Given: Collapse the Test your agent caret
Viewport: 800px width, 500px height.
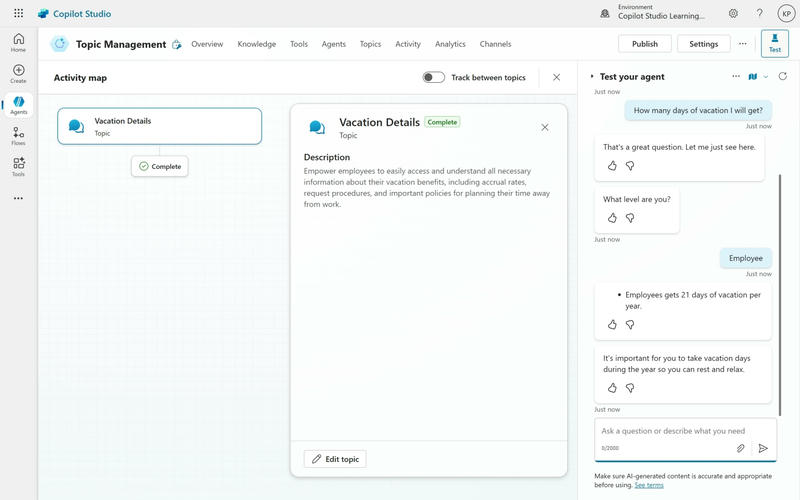Looking at the screenshot, I should (x=592, y=77).
